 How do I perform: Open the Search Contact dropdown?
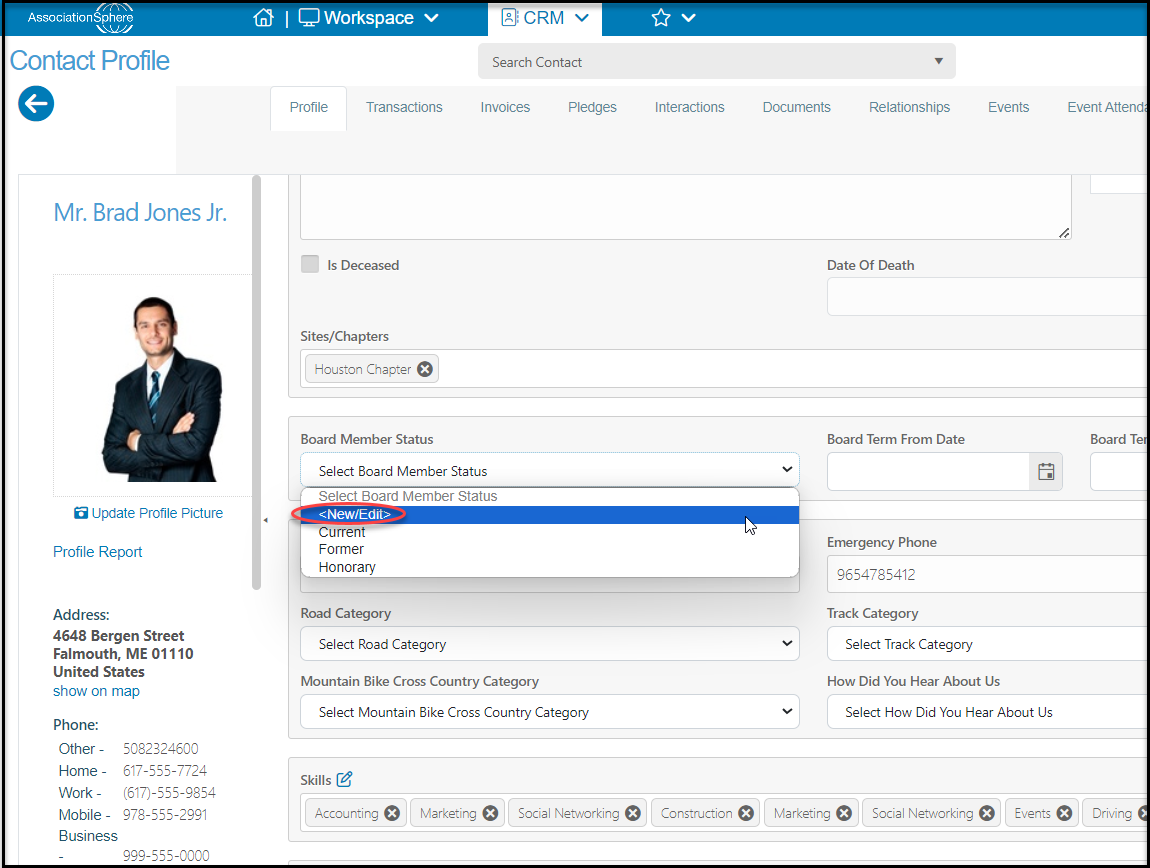click(x=717, y=62)
